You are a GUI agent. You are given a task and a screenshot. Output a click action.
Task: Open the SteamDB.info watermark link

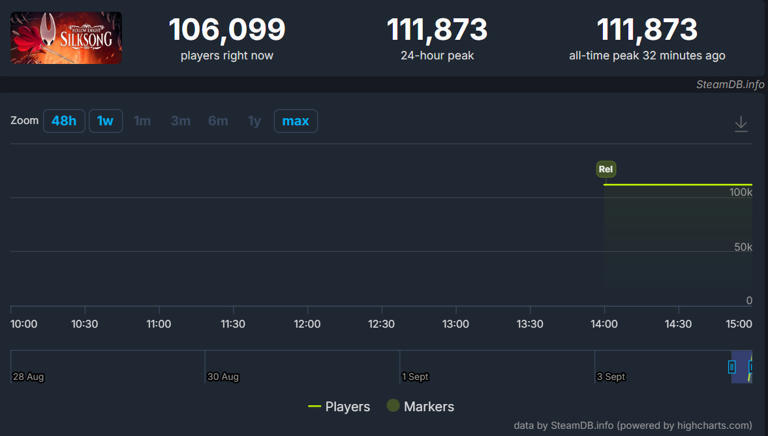730,84
